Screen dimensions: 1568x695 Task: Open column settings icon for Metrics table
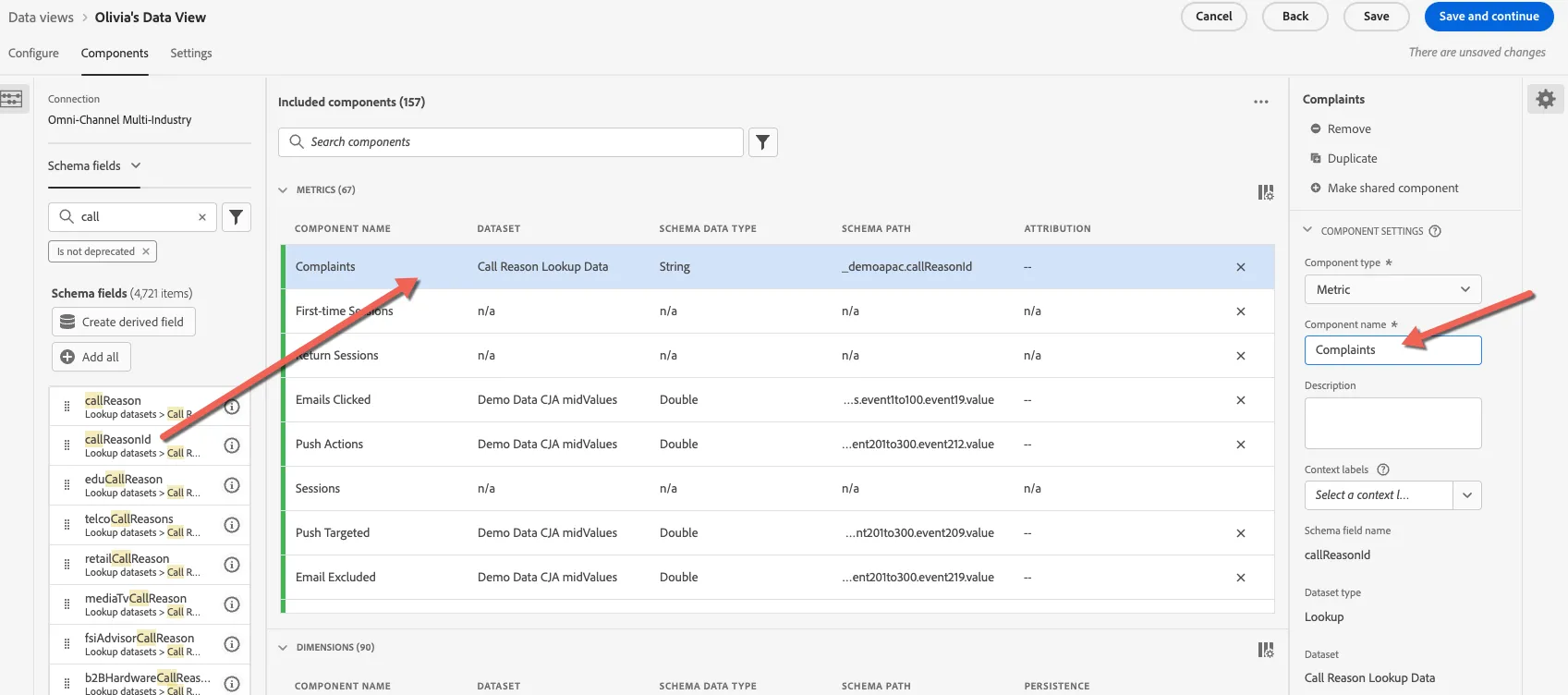(x=1266, y=192)
